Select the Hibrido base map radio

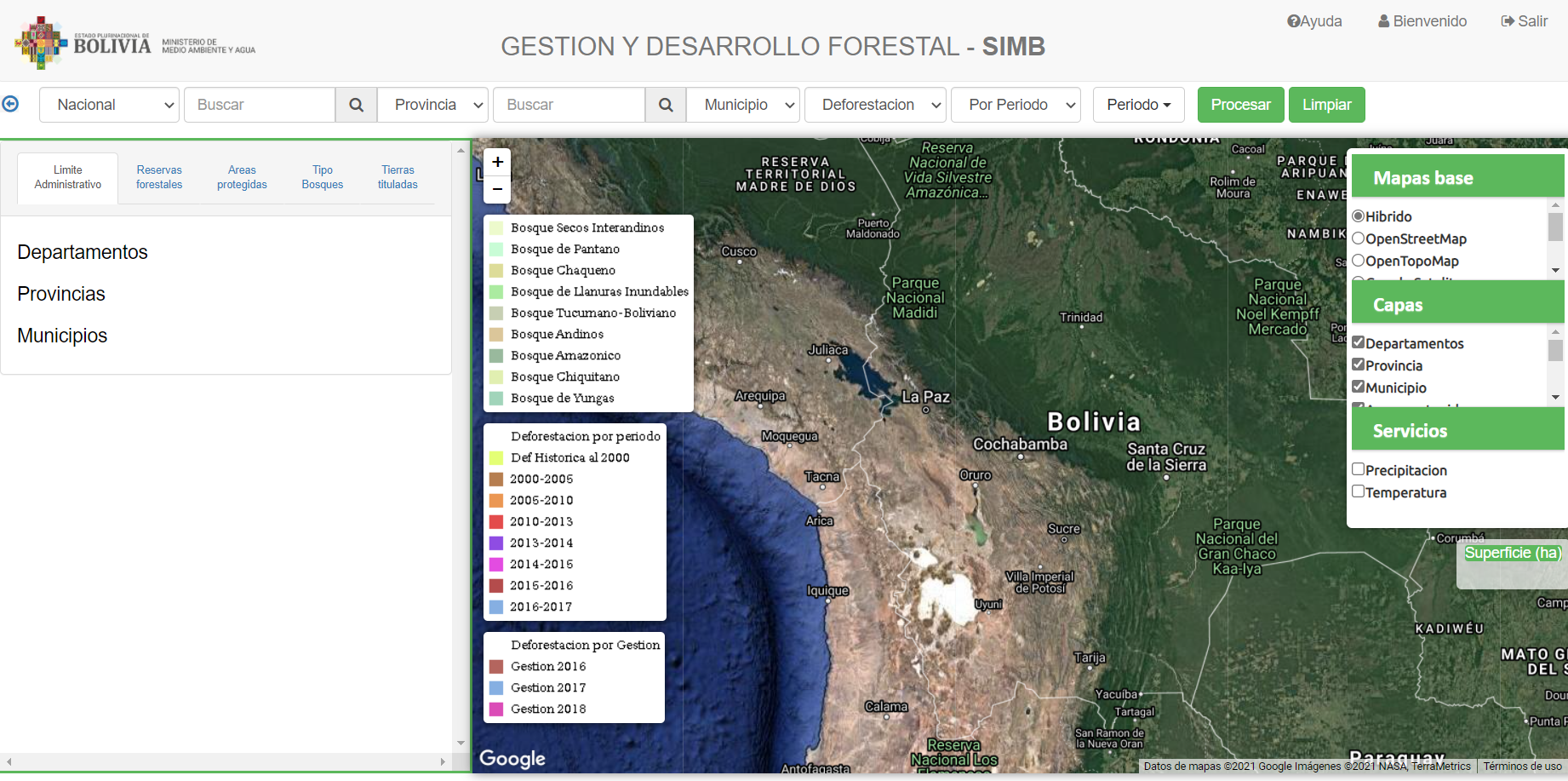point(1359,216)
